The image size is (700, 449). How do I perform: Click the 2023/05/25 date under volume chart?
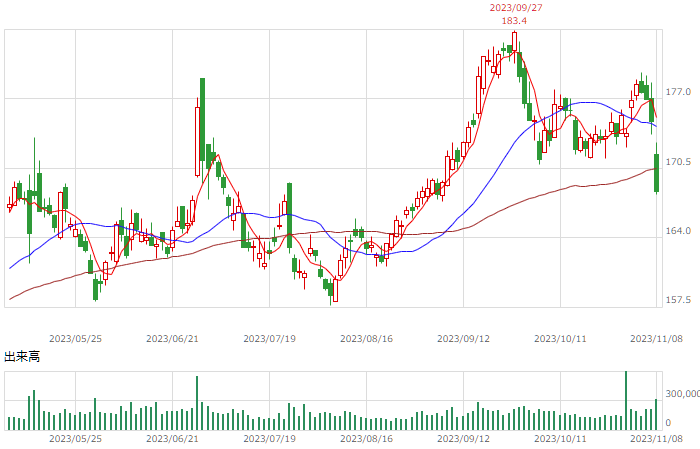pyautogui.click(x=75, y=439)
